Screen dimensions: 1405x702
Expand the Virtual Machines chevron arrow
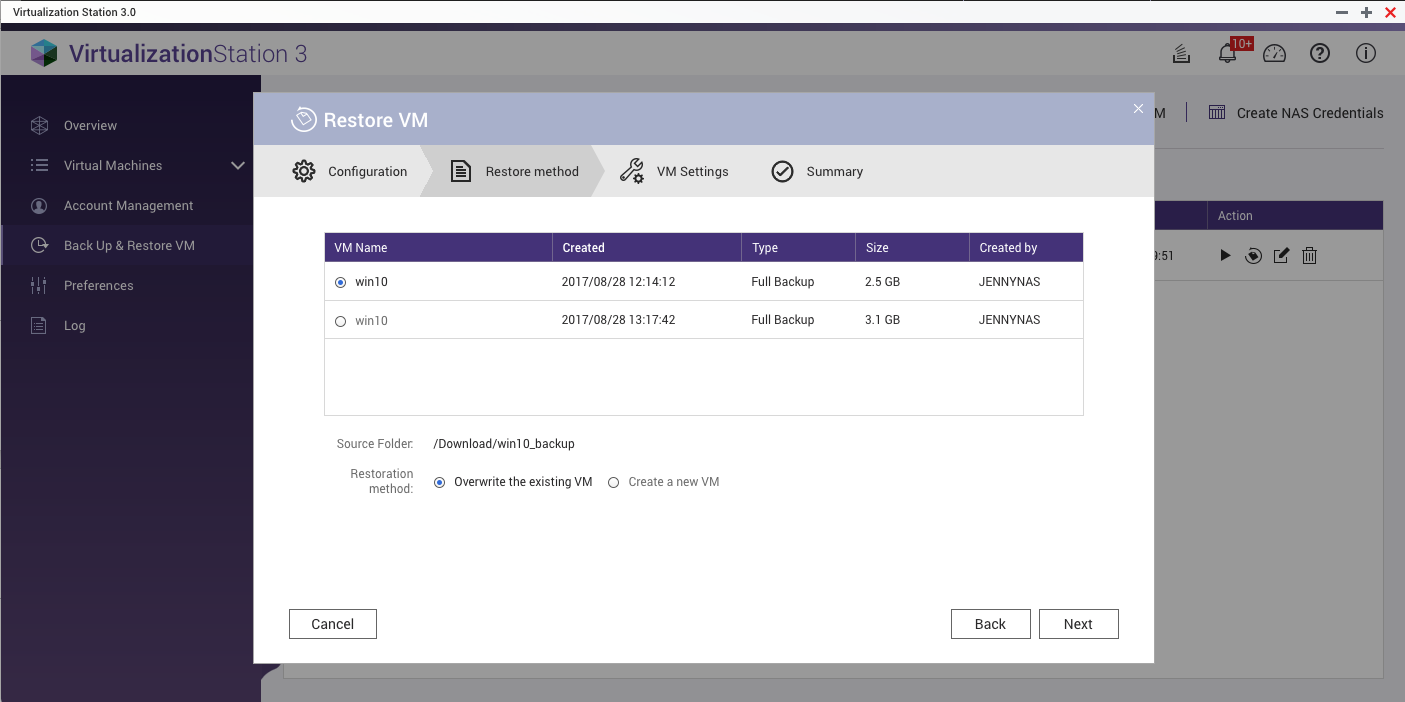coord(238,166)
